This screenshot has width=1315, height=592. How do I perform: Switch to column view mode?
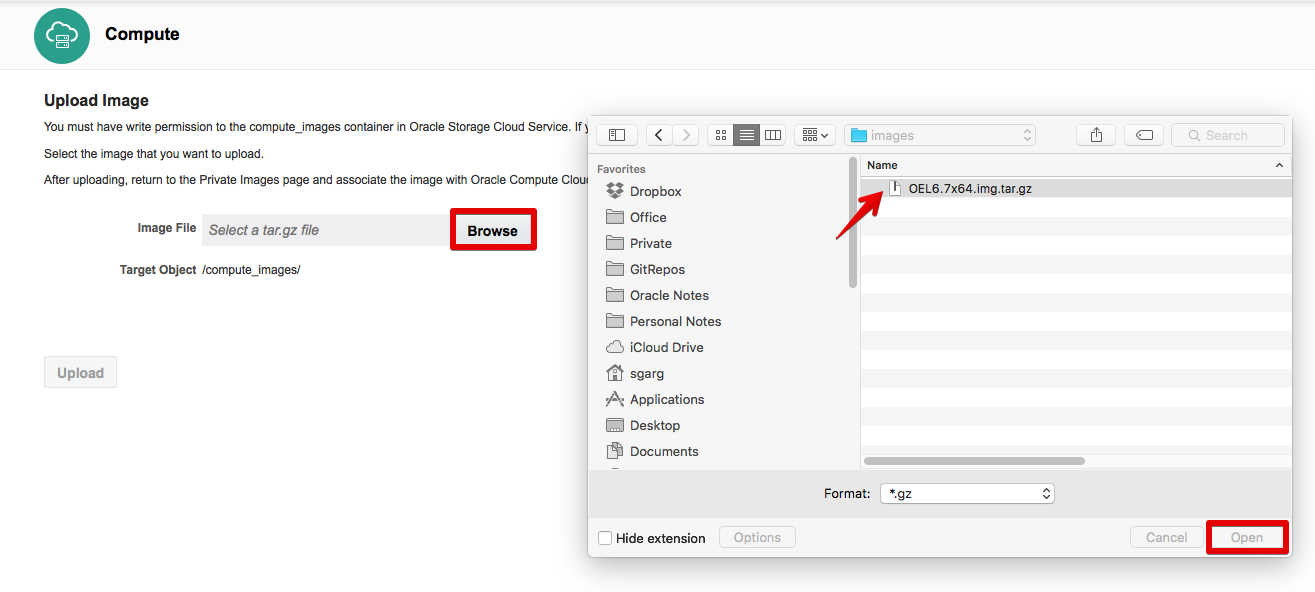[772, 134]
